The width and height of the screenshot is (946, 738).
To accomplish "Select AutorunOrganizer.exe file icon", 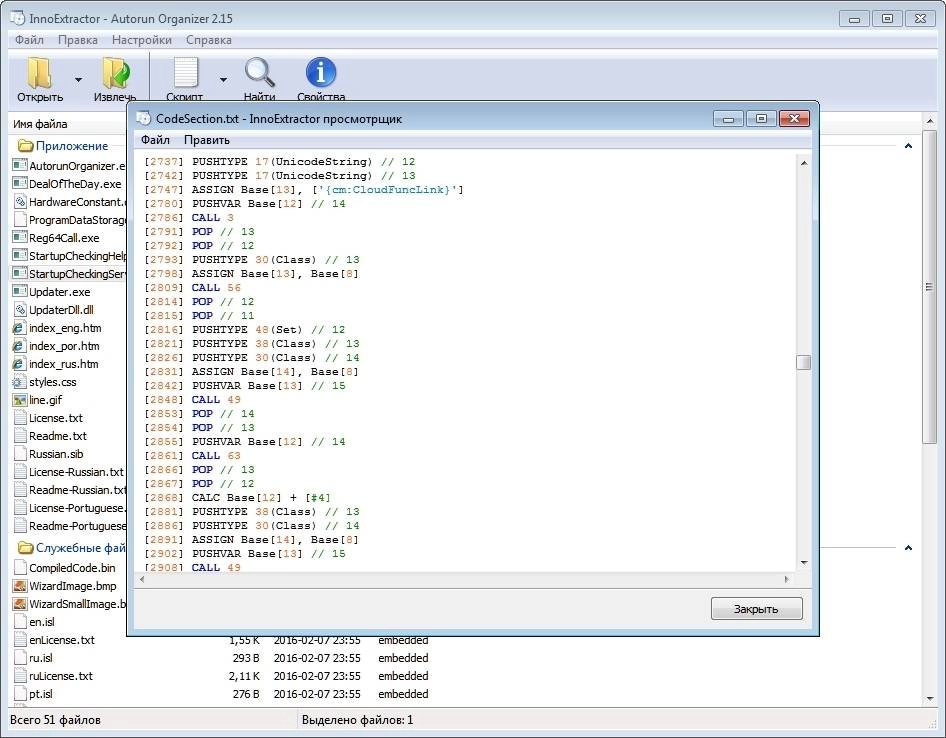I will pyautogui.click(x=20, y=165).
